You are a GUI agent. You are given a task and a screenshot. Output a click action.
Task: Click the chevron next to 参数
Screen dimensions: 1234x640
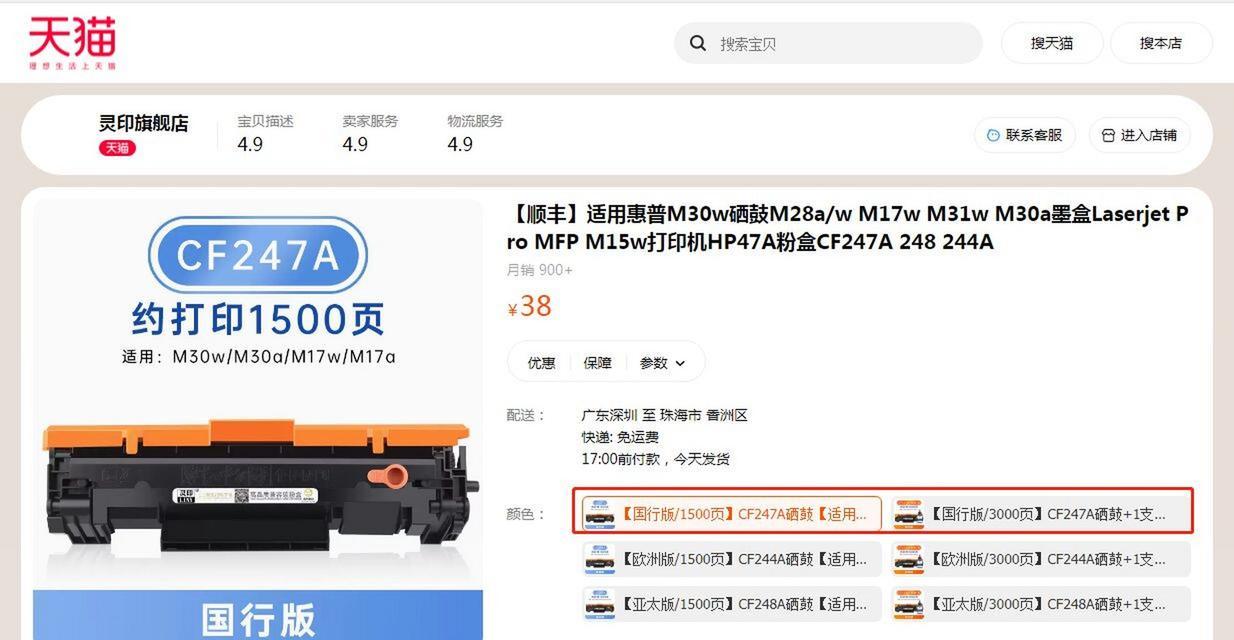pos(680,364)
